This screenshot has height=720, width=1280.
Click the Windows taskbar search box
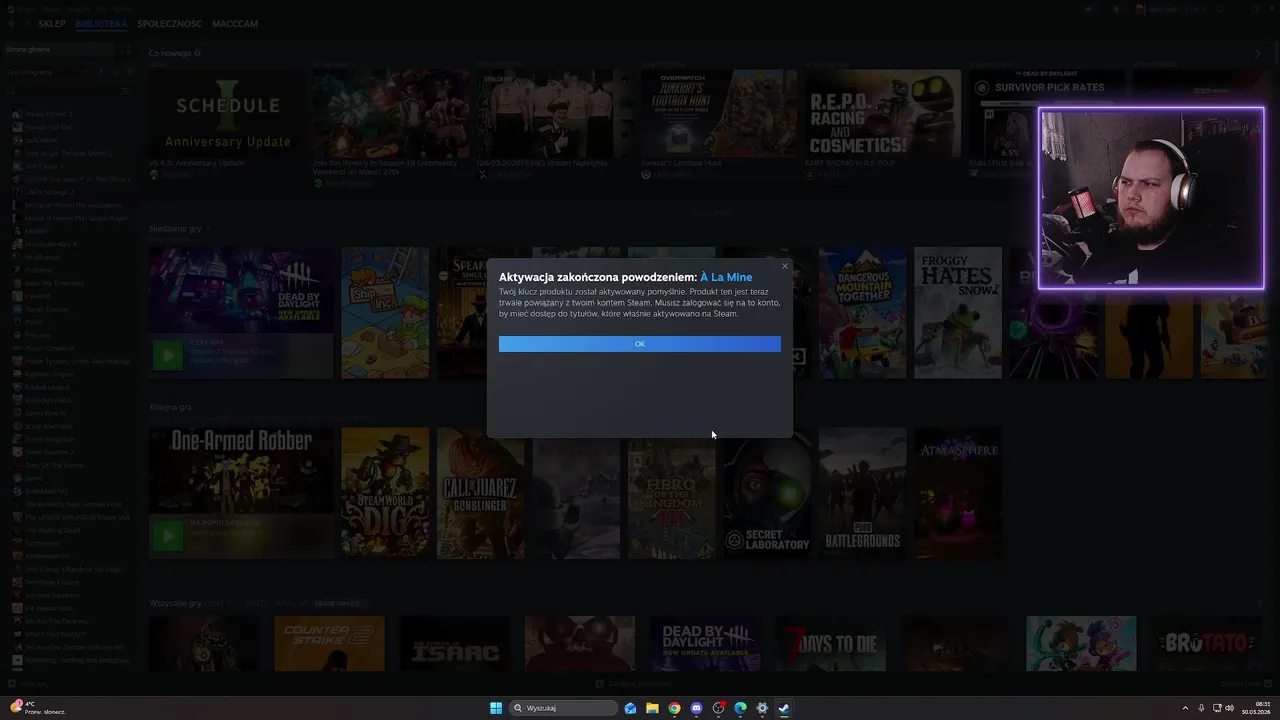click(563, 708)
